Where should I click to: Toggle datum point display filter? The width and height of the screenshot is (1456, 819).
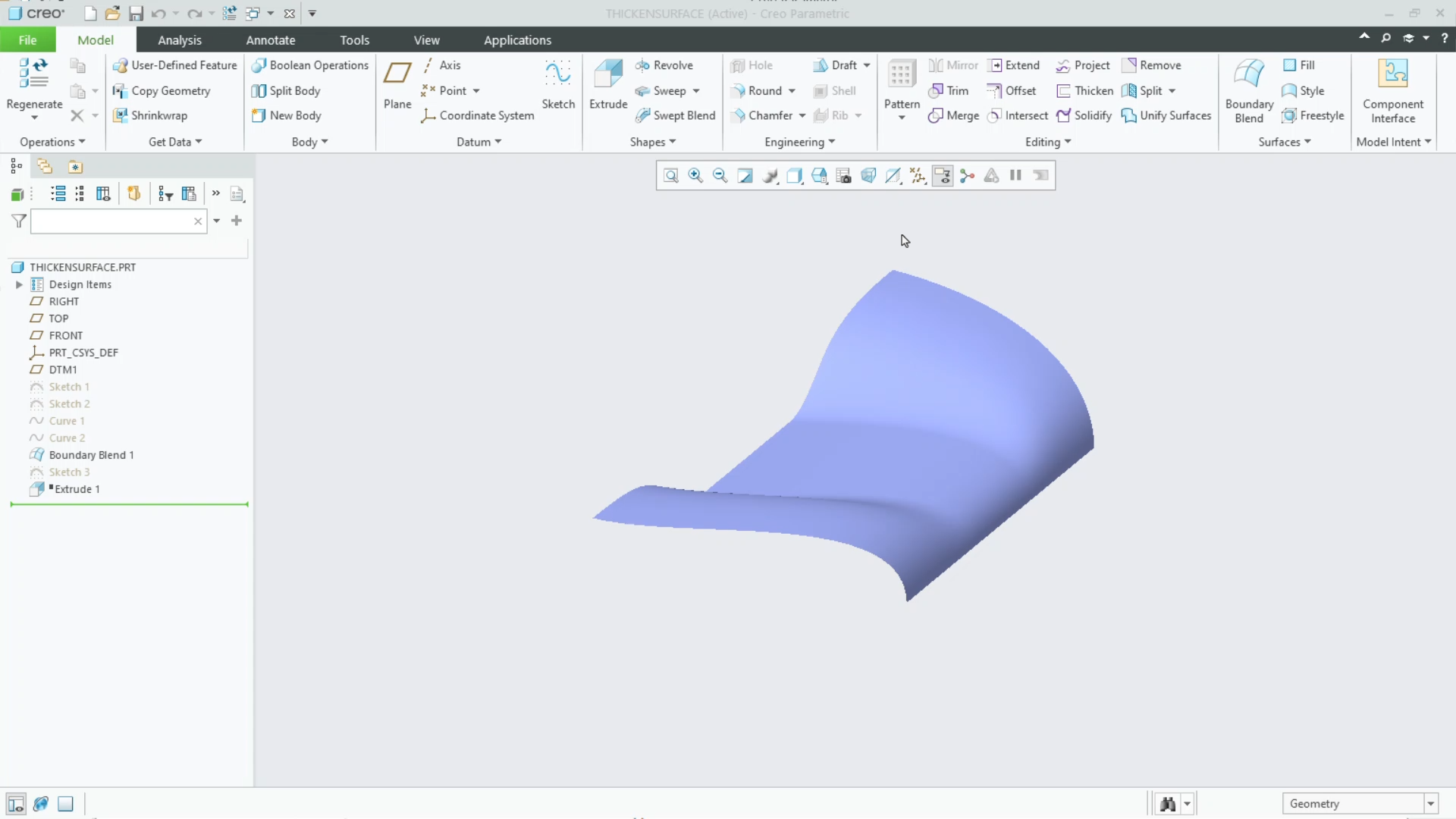918,176
